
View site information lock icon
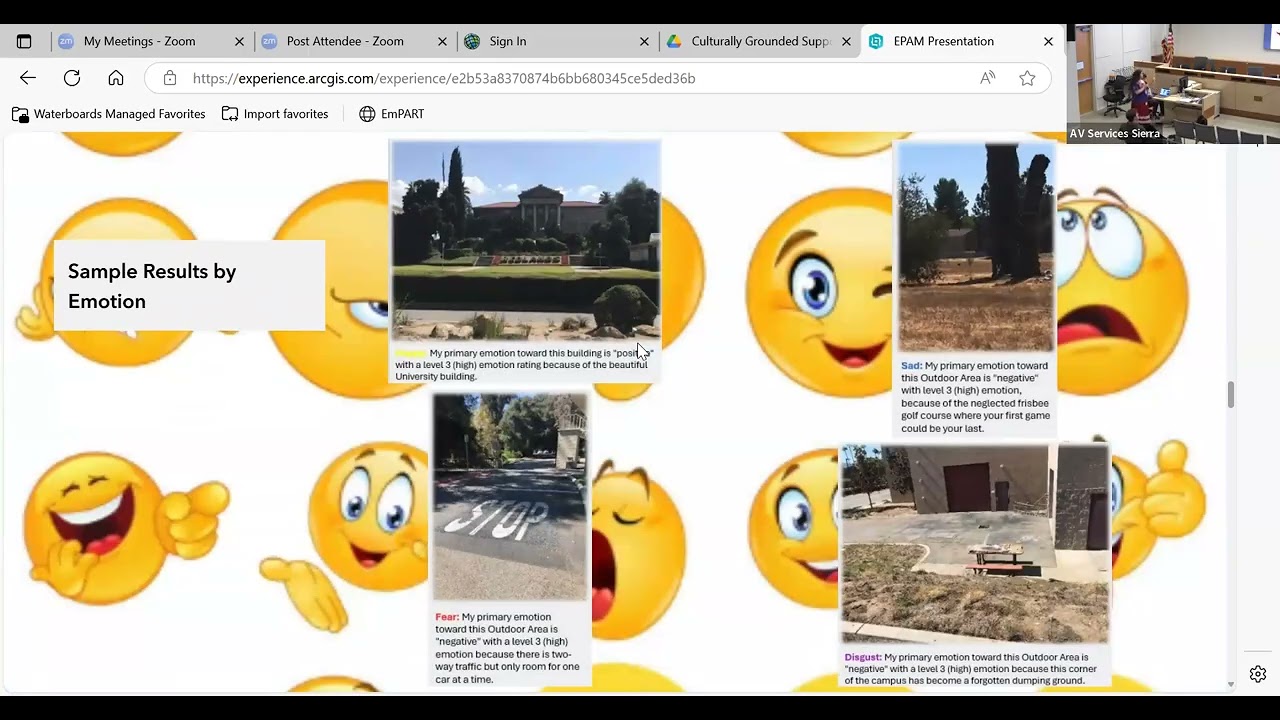170,78
